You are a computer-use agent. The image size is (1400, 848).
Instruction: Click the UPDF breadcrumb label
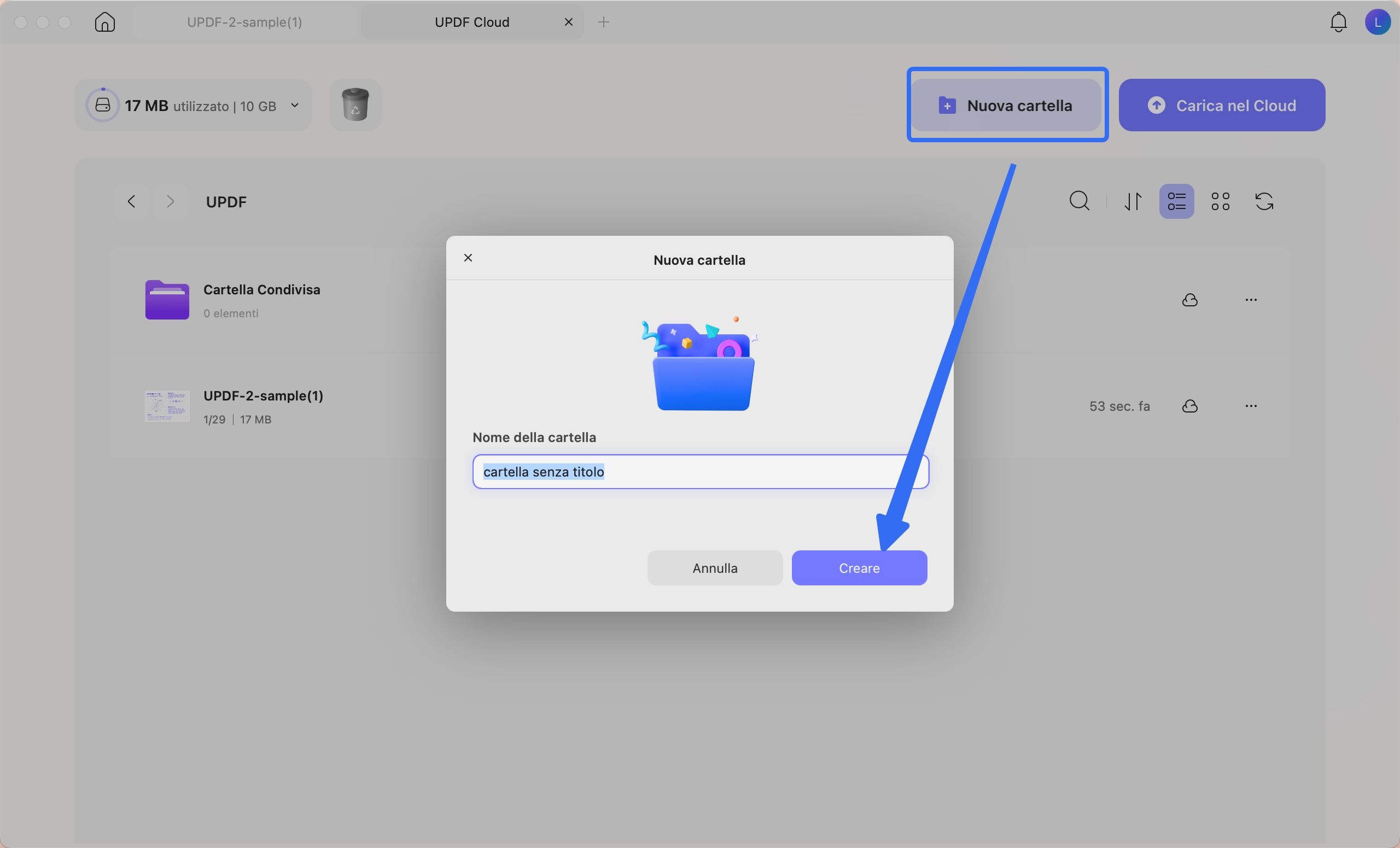click(x=225, y=202)
